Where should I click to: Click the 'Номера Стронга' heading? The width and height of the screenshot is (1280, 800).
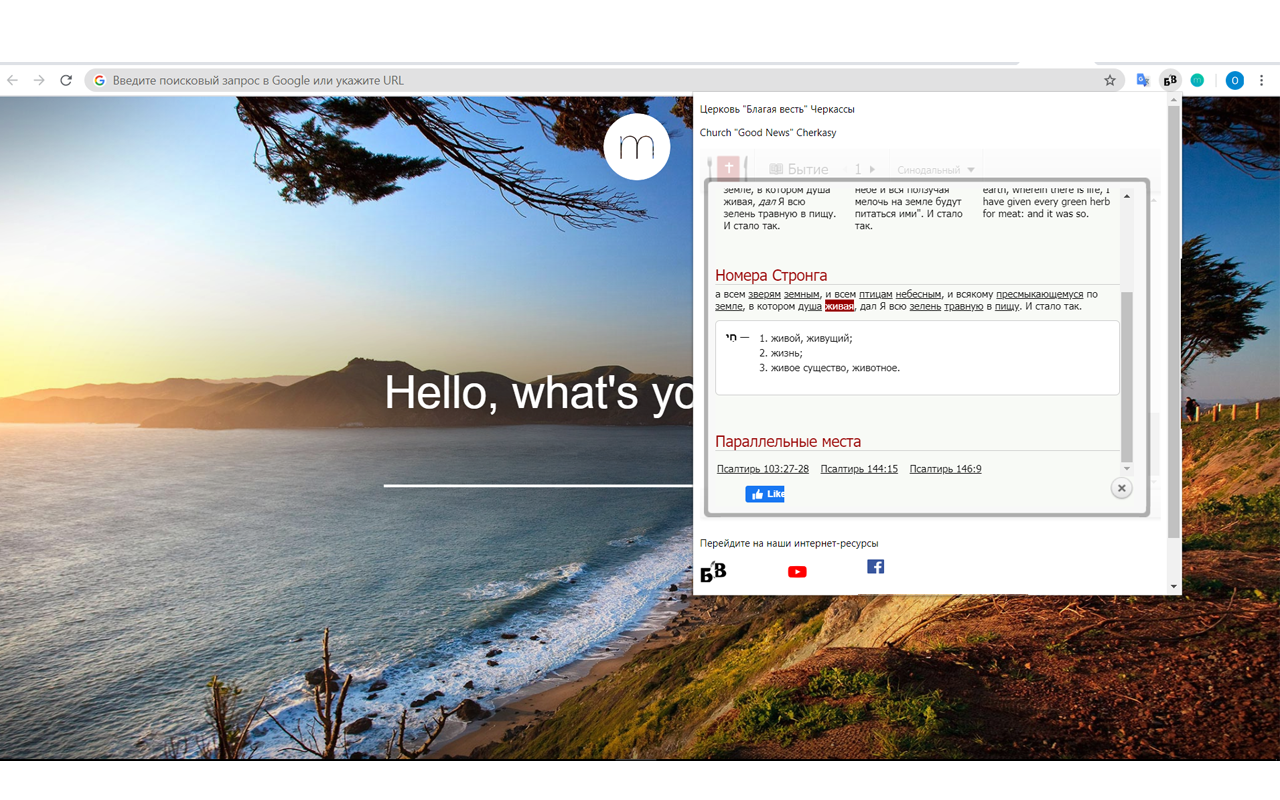click(x=771, y=275)
